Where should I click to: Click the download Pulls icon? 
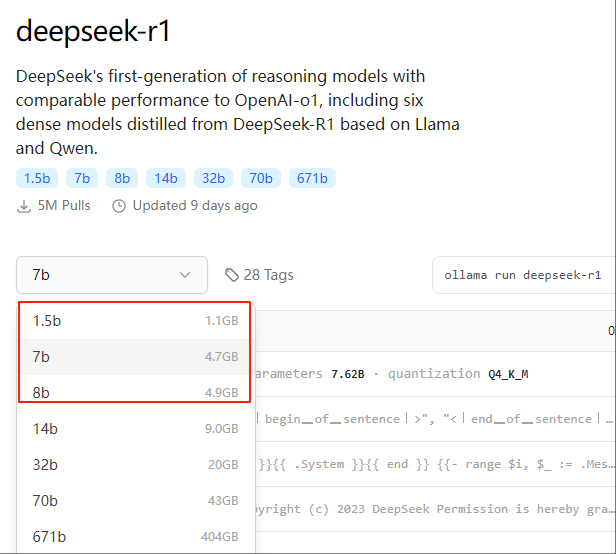pyautogui.click(x=24, y=206)
